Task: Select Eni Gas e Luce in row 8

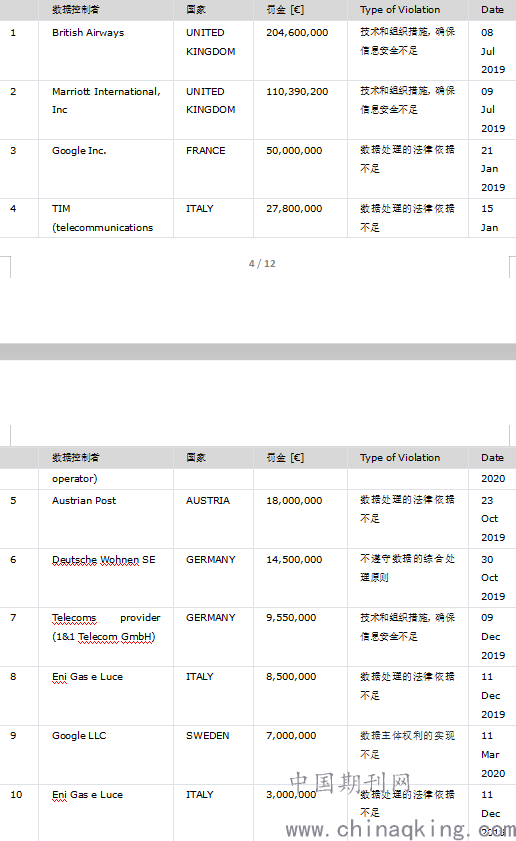Action: [x=87, y=676]
